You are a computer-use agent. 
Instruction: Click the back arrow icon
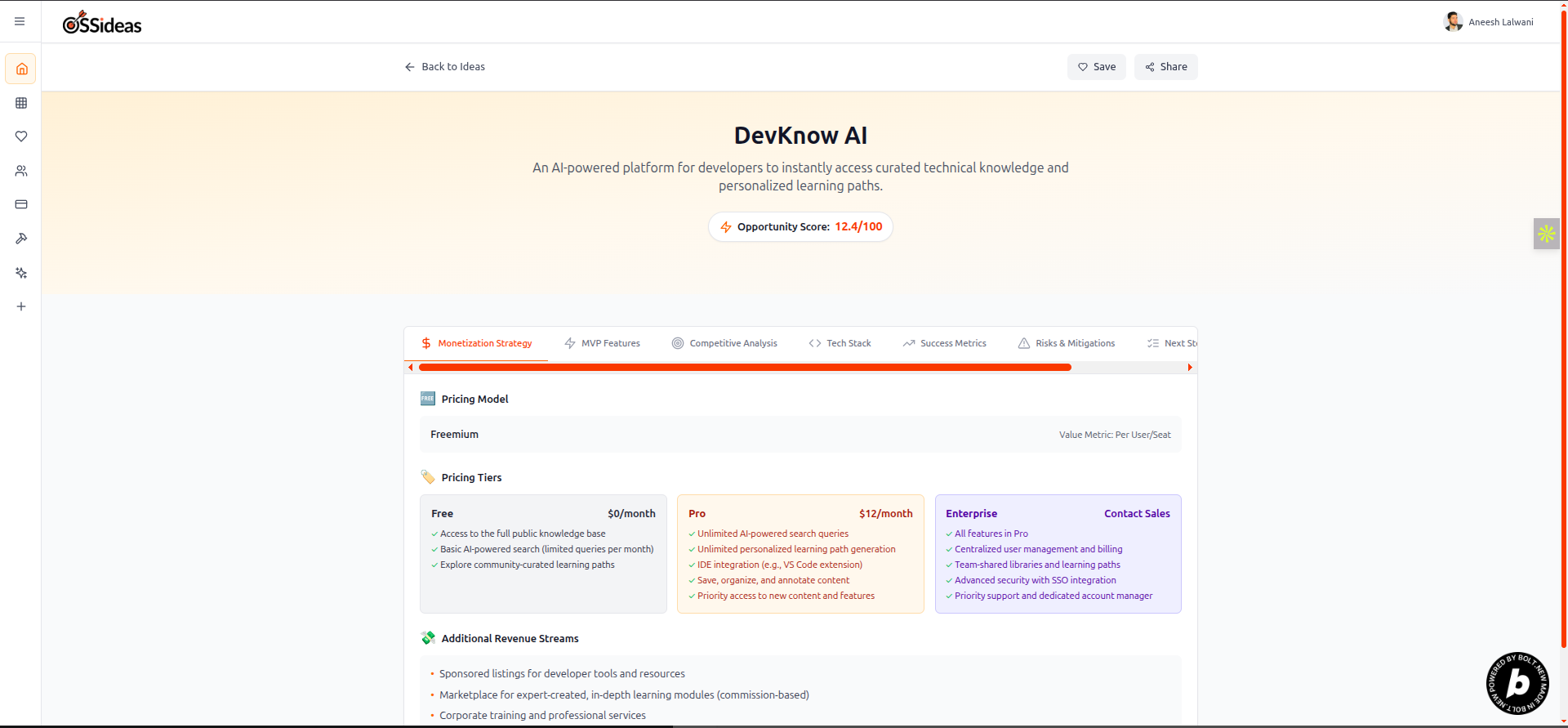(410, 67)
